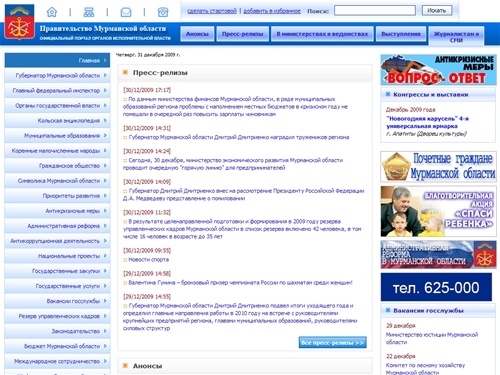The height and width of the screenshot is (375, 500).
Task: Open the Новости спорта press release
Action: point(149,259)
